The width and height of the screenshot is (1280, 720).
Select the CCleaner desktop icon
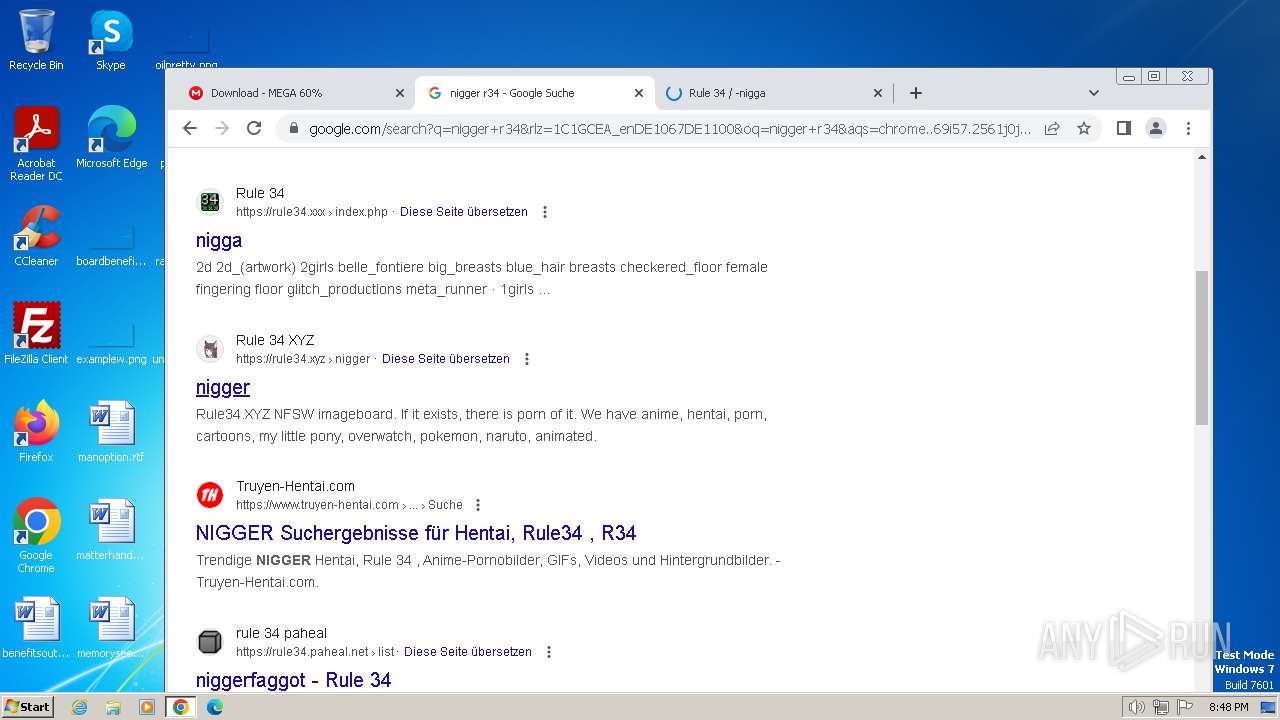tap(36, 235)
